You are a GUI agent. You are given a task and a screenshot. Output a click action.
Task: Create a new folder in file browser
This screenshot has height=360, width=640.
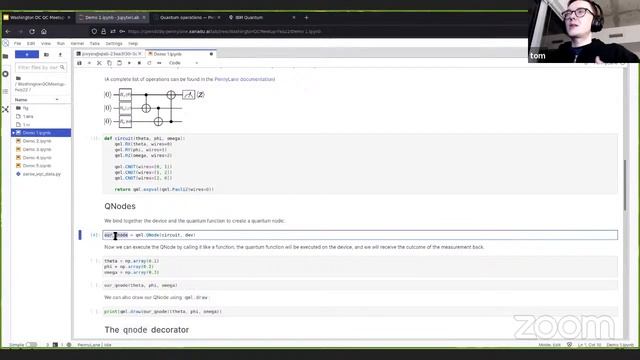[x=47, y=54]
